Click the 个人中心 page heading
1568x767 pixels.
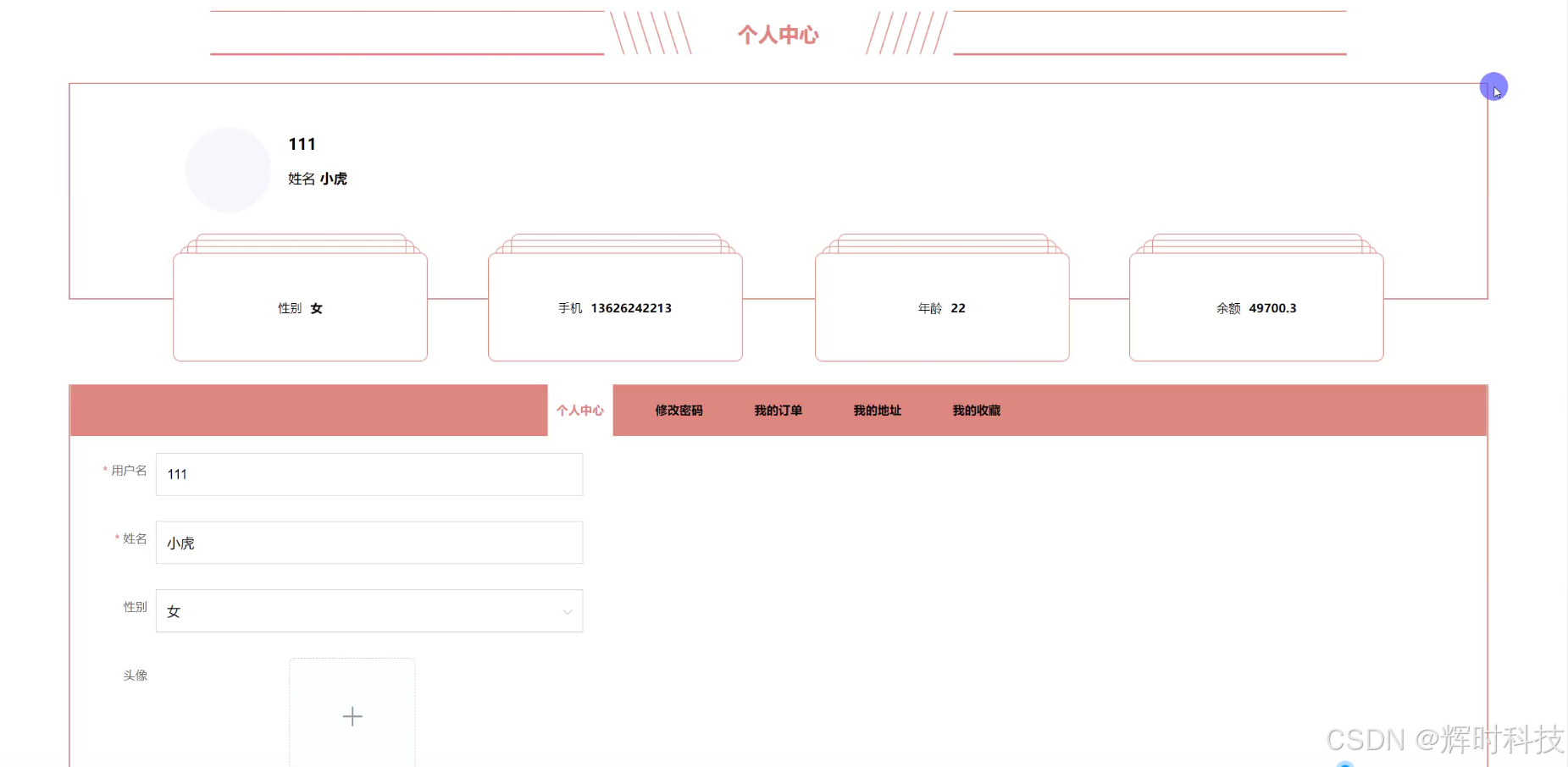(778, 35)
